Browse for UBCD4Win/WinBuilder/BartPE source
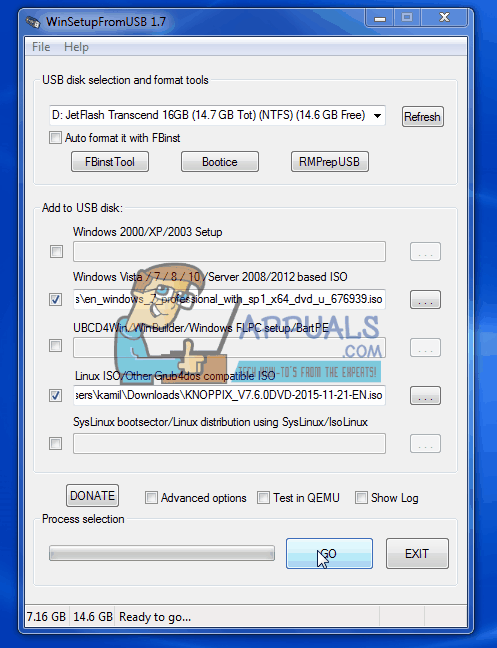 coord(425,348)
